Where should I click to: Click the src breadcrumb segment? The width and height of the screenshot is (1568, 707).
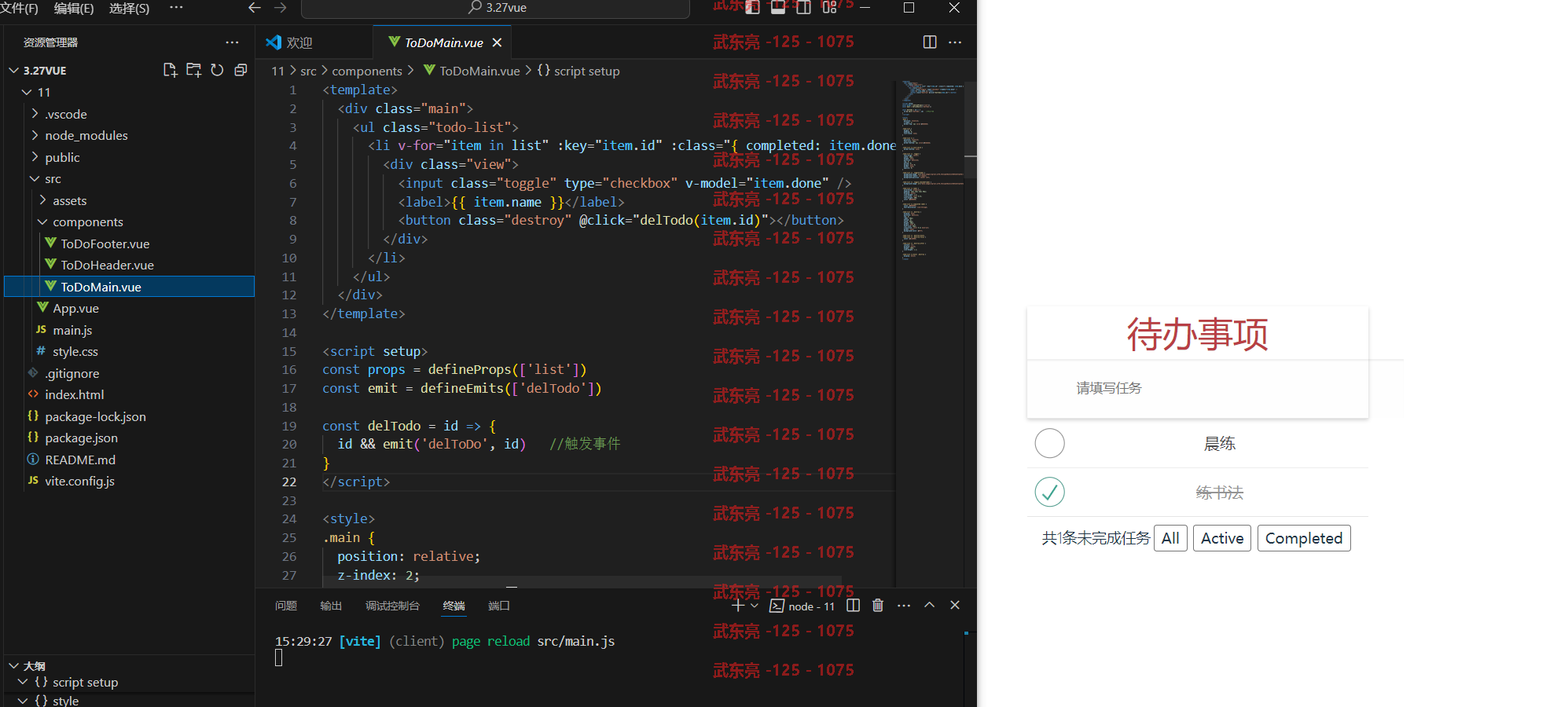point(309,71)
